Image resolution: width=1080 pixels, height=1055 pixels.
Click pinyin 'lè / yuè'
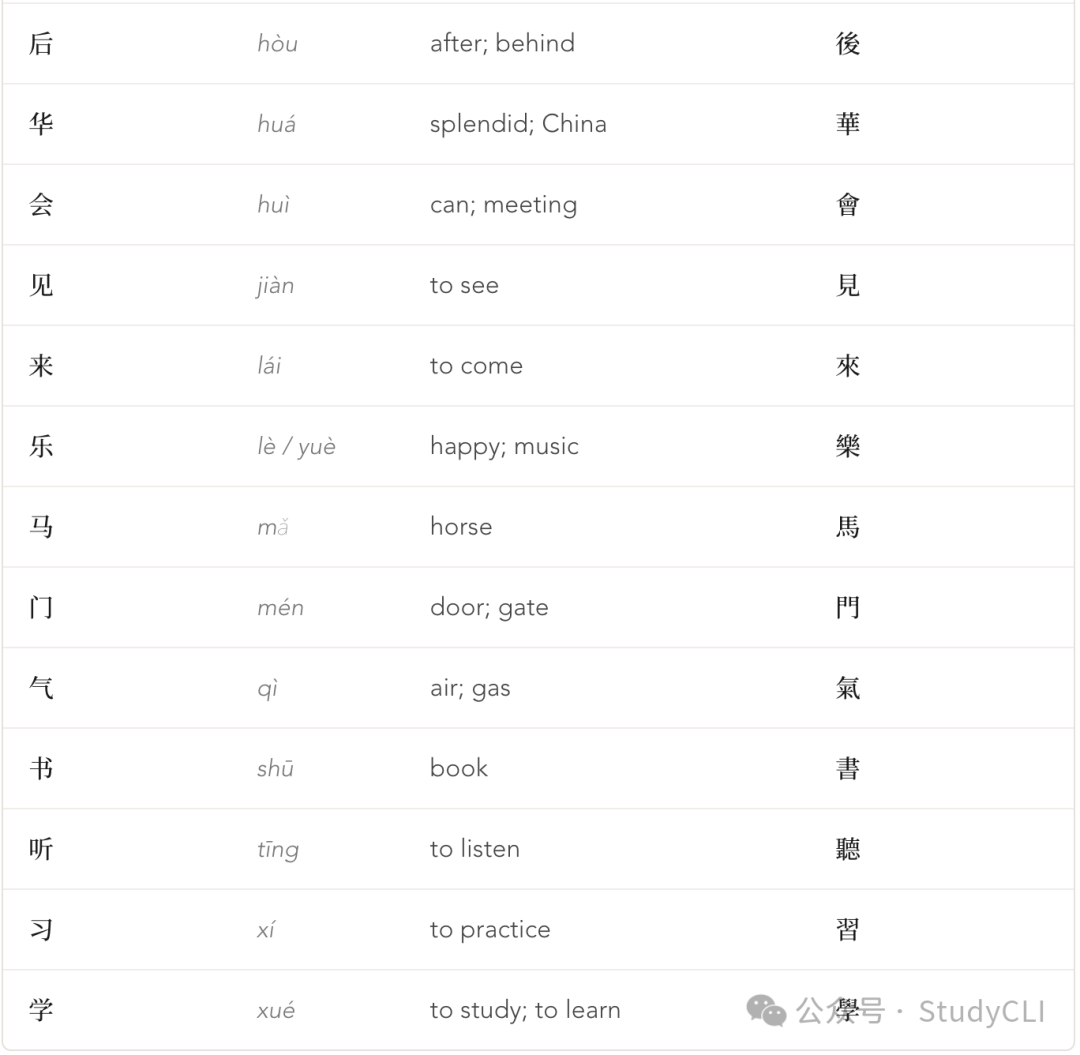click(x=296, y=446)
